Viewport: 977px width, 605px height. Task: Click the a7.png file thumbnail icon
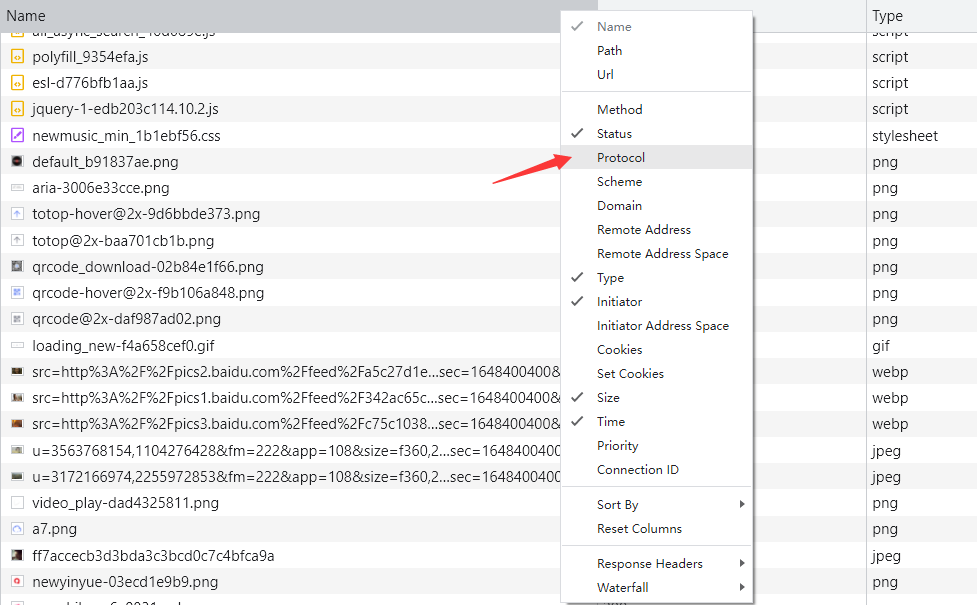coord(17,529)
